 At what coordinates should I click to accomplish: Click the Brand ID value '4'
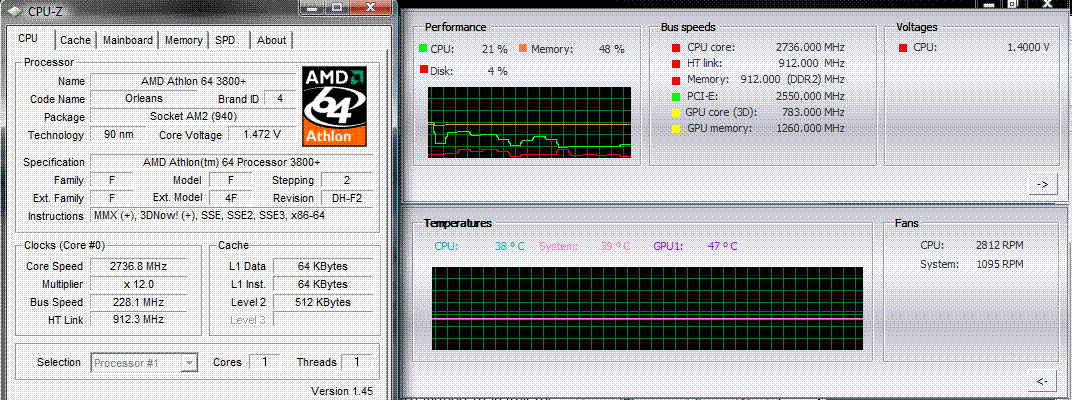tap(280, 98)
